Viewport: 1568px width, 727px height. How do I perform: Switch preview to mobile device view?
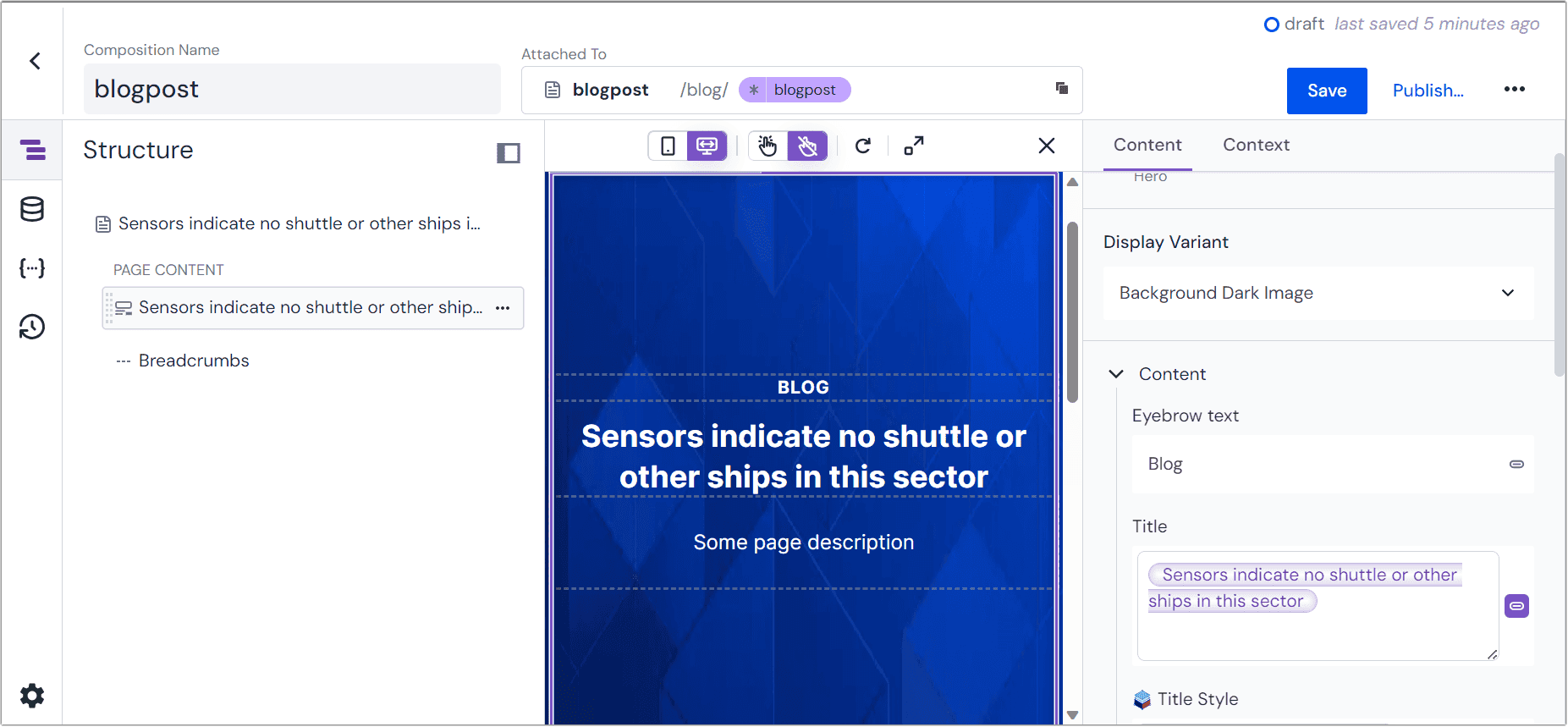[668, 146]
